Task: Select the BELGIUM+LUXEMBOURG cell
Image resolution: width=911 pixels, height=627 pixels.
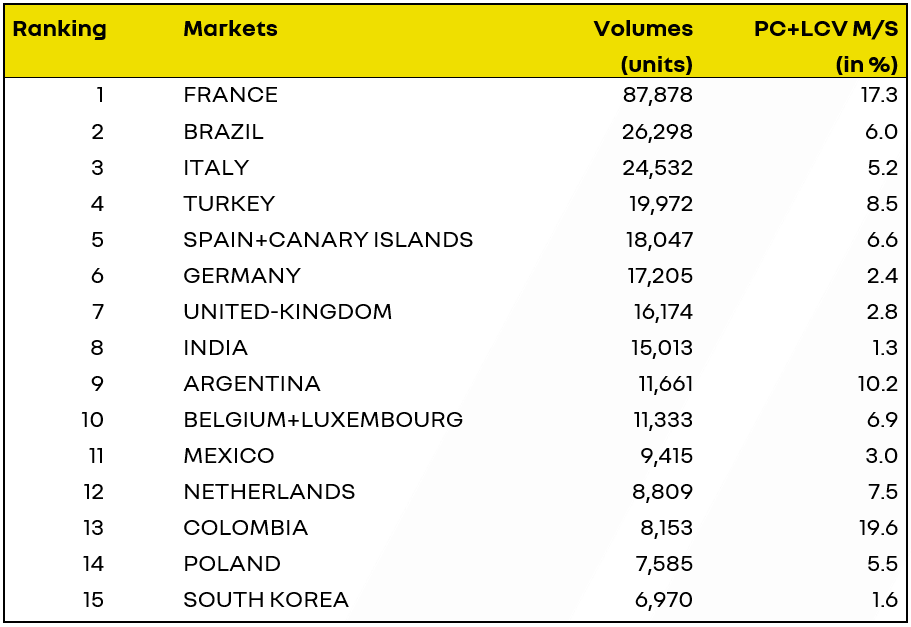Action: point(323,420)
